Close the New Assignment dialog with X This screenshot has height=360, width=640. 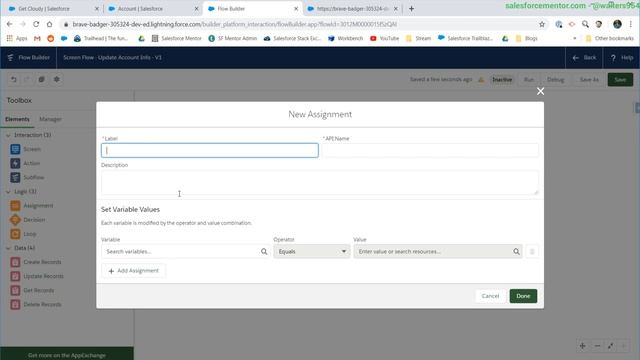click(x=540, y=91)
